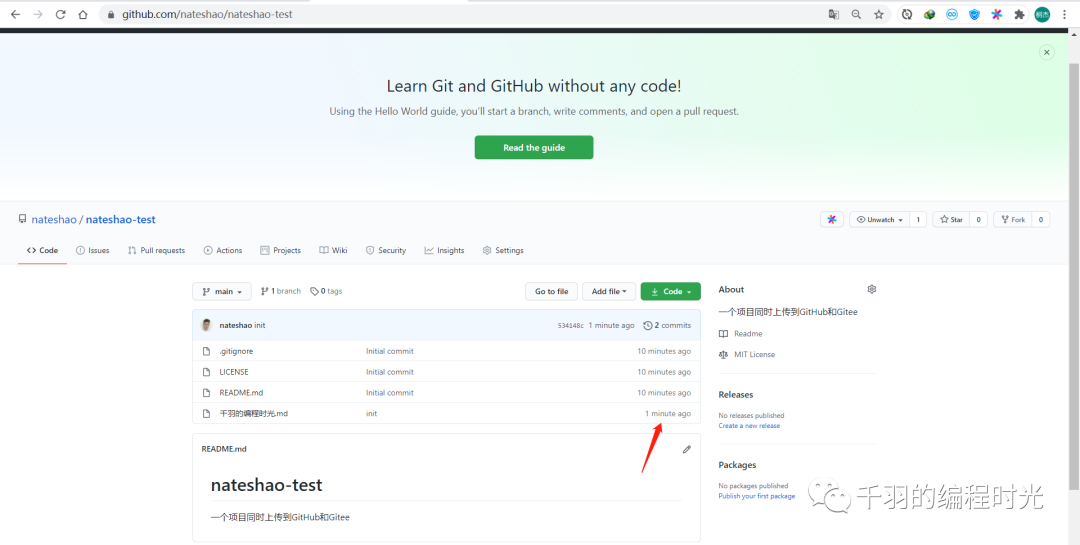Image resolution: width=1080 pixels, height=545 pixels.
Task: Open the .gitignore file
Action: click(236, 351)
